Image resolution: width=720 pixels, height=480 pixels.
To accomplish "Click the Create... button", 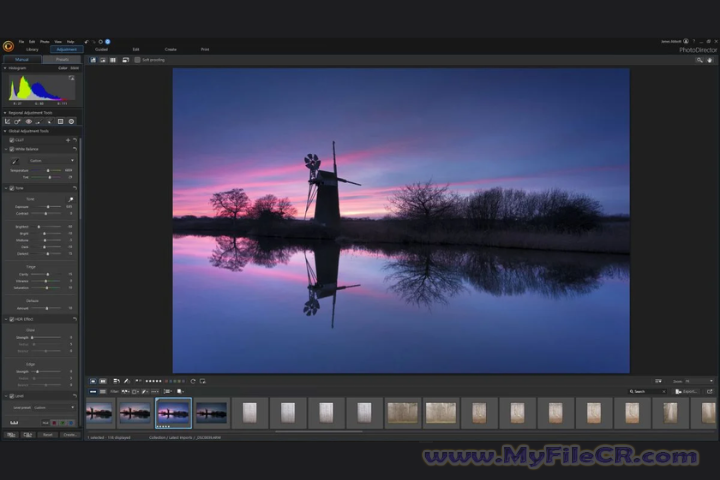I will (x=70, y=435).
